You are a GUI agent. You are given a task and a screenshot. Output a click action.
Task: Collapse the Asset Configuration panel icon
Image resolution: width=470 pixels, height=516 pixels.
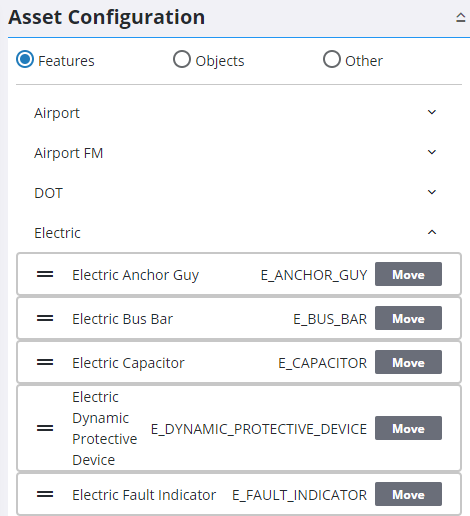[x=461, y=17]
